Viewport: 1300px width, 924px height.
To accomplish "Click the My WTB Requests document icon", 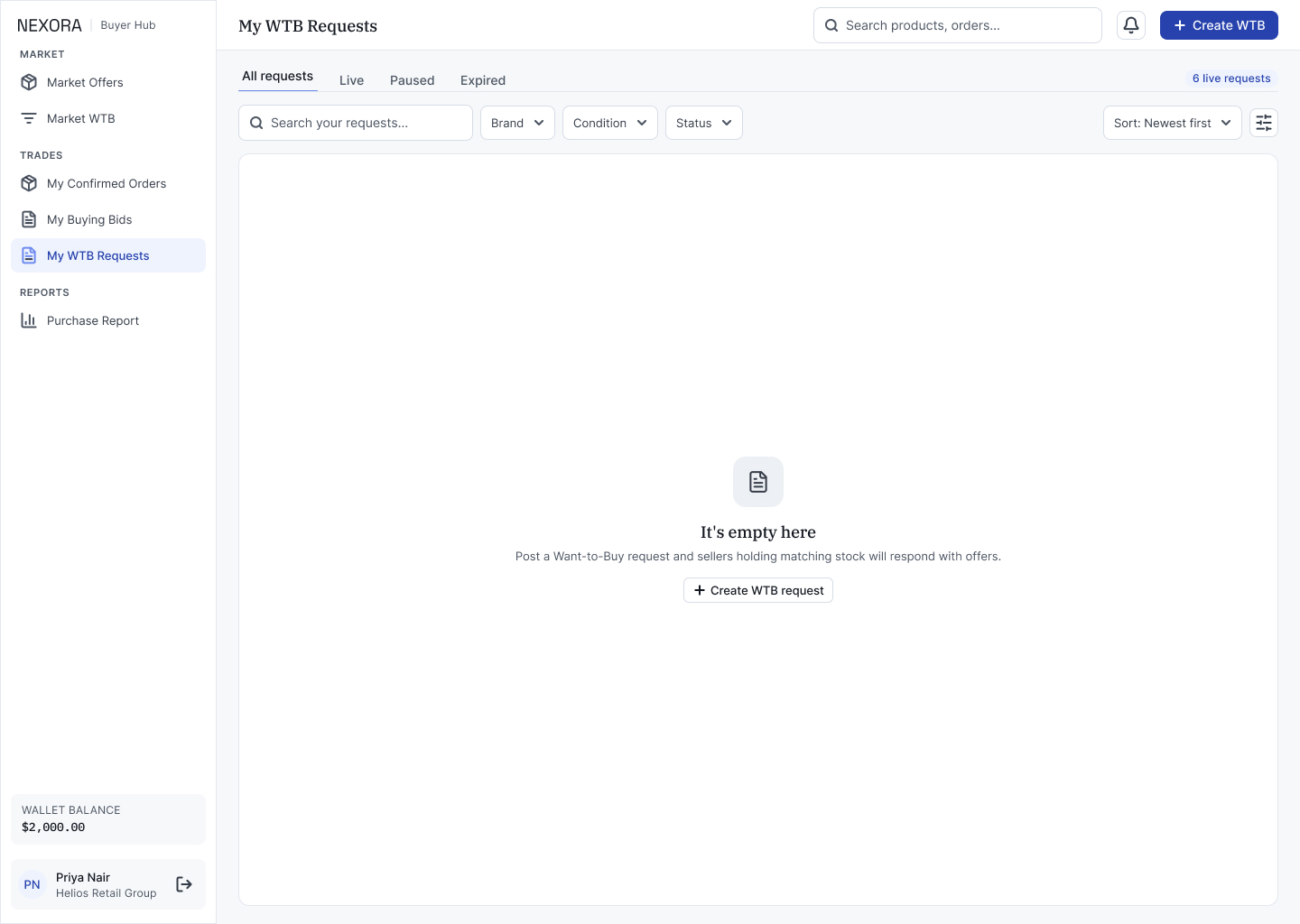I will tap(29, 255).
